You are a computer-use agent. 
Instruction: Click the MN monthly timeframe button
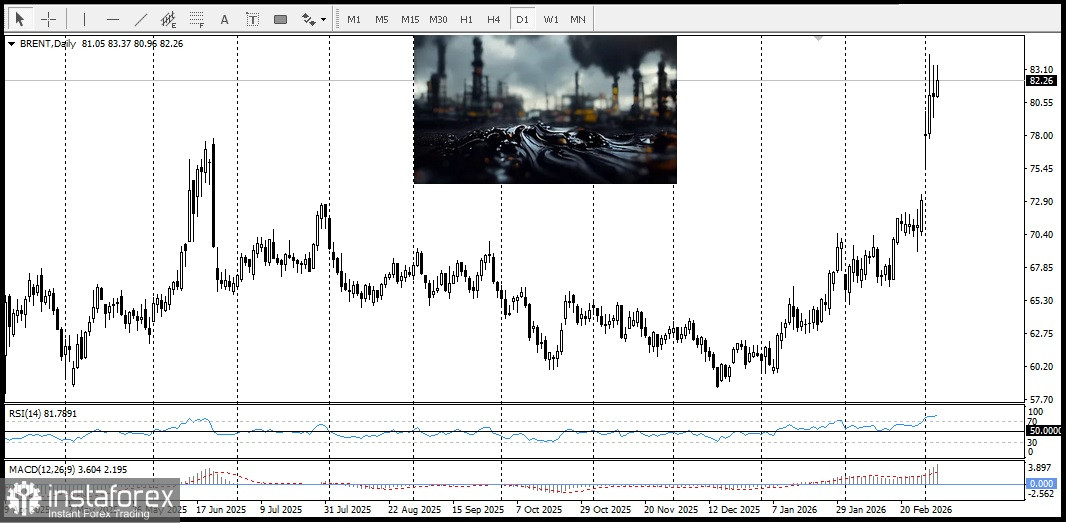578,19
